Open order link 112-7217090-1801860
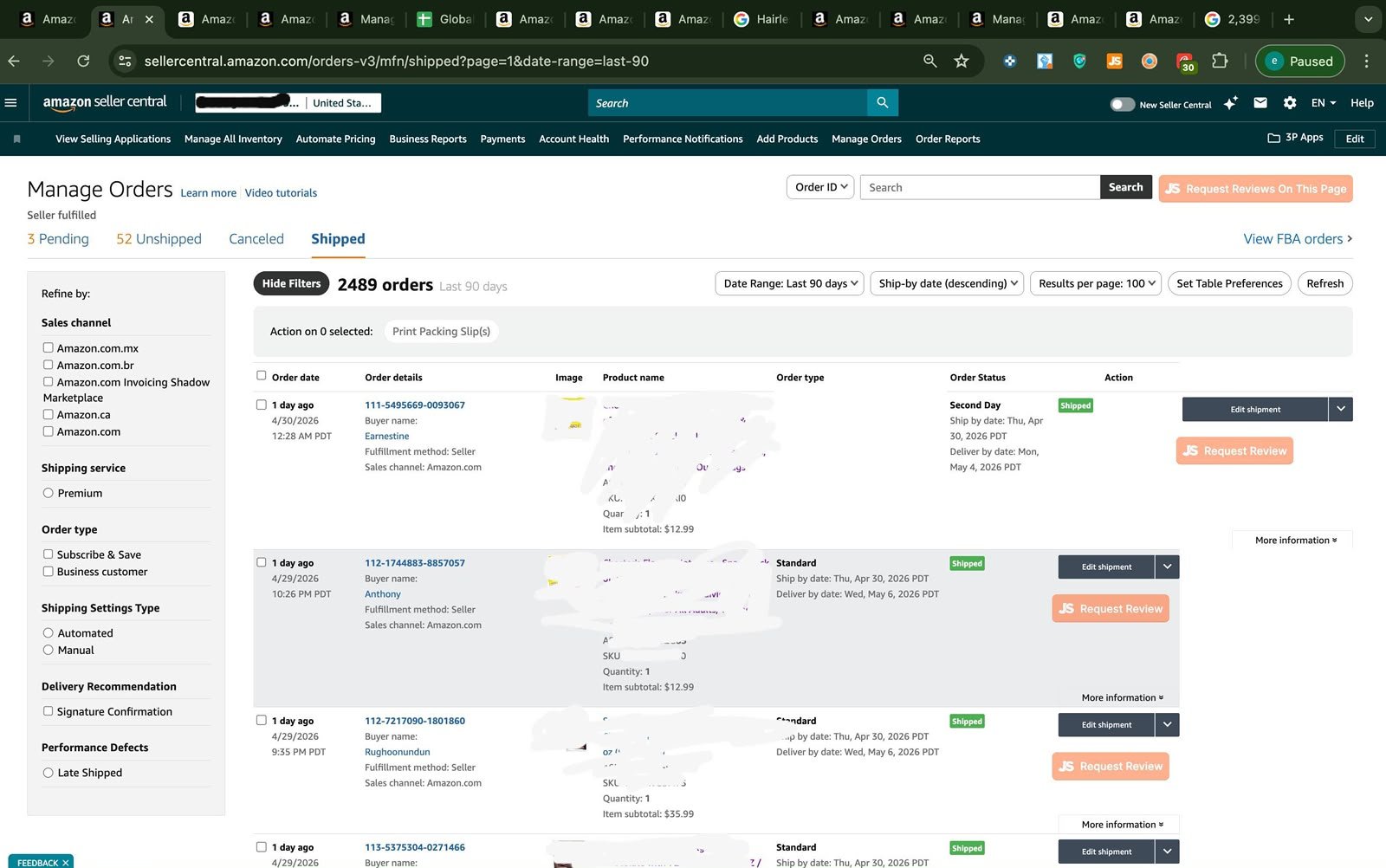This screenshot has width=1386, height=868. [415, 721]
